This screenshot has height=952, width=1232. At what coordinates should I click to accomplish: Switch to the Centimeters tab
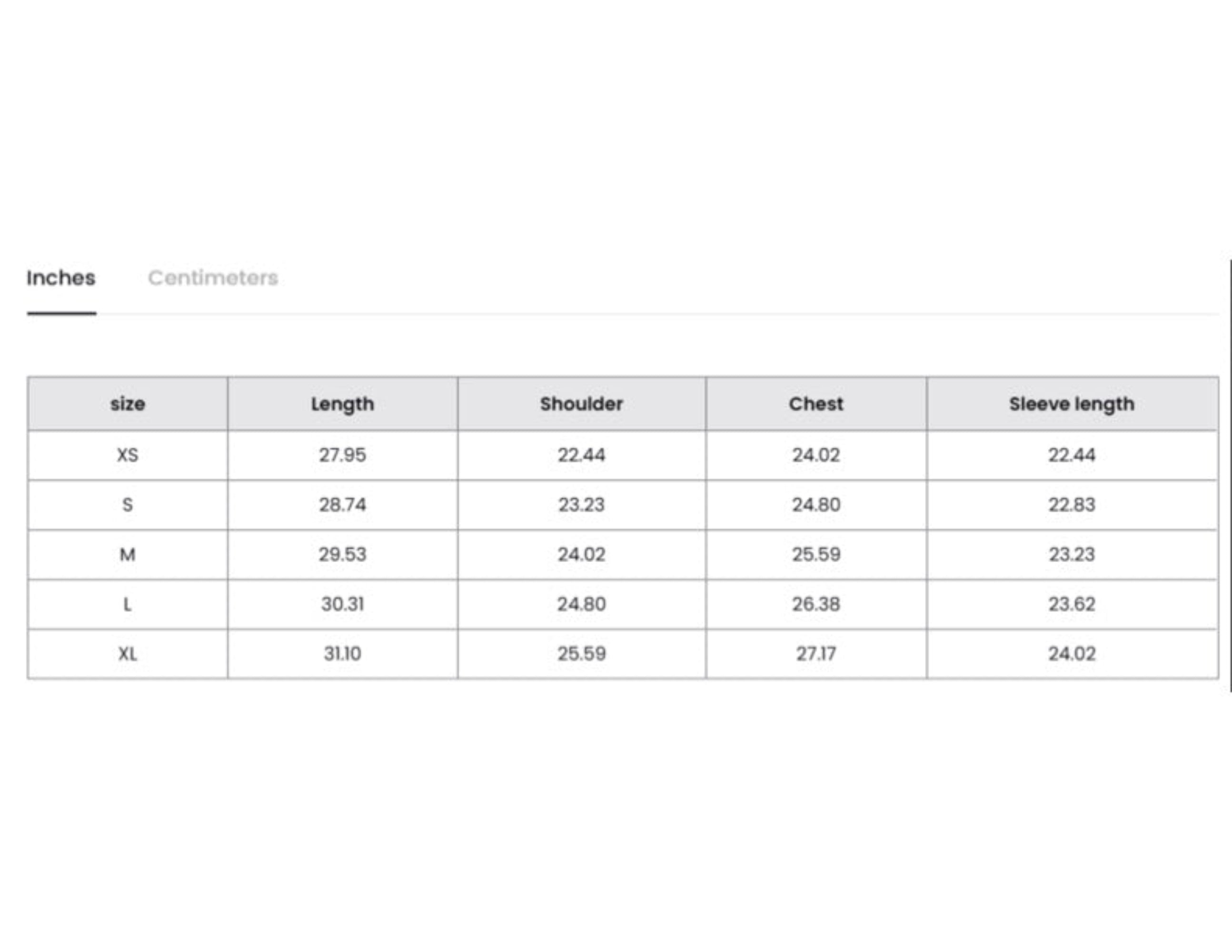213,278
